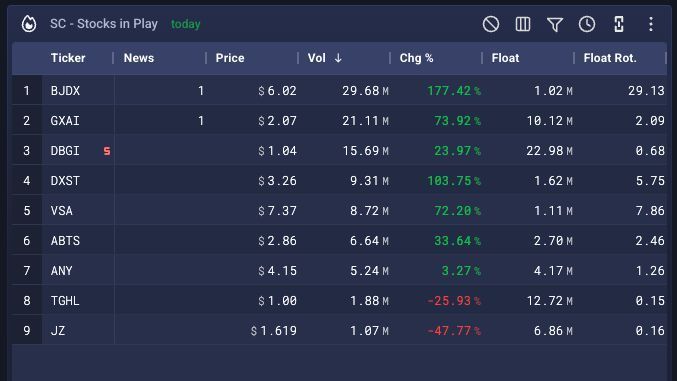Click the 15.69 M volume cell
This screenshot has width=677, height=381.
pos(365,151)
